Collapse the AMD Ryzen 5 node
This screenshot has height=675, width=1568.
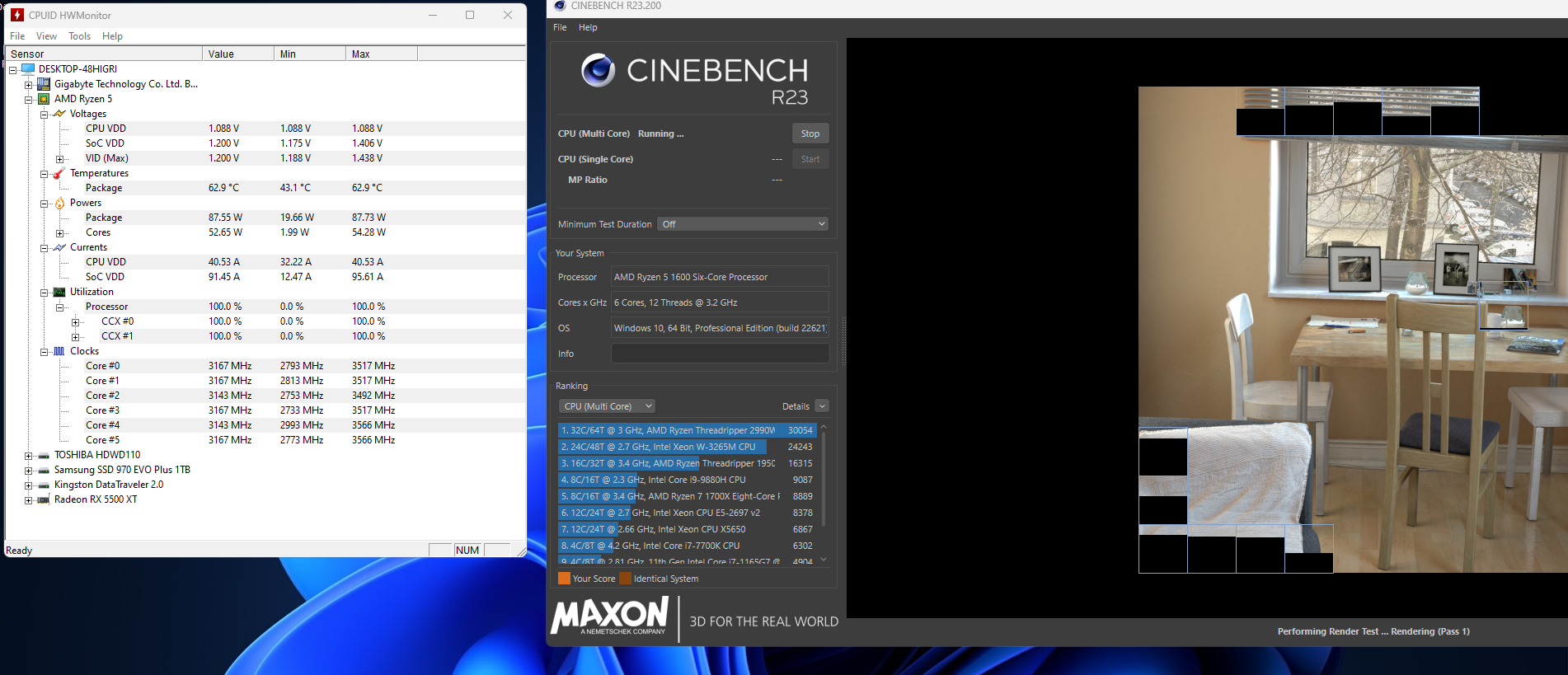coord(29,100)
